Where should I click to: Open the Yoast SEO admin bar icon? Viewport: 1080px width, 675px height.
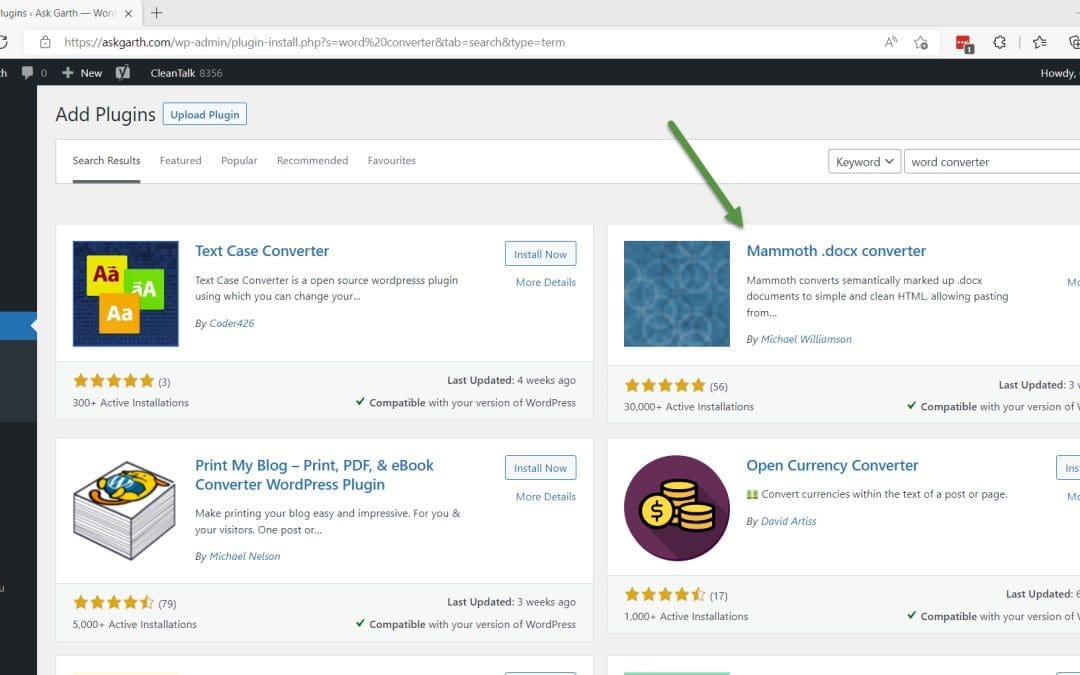[x=123, y=72]
